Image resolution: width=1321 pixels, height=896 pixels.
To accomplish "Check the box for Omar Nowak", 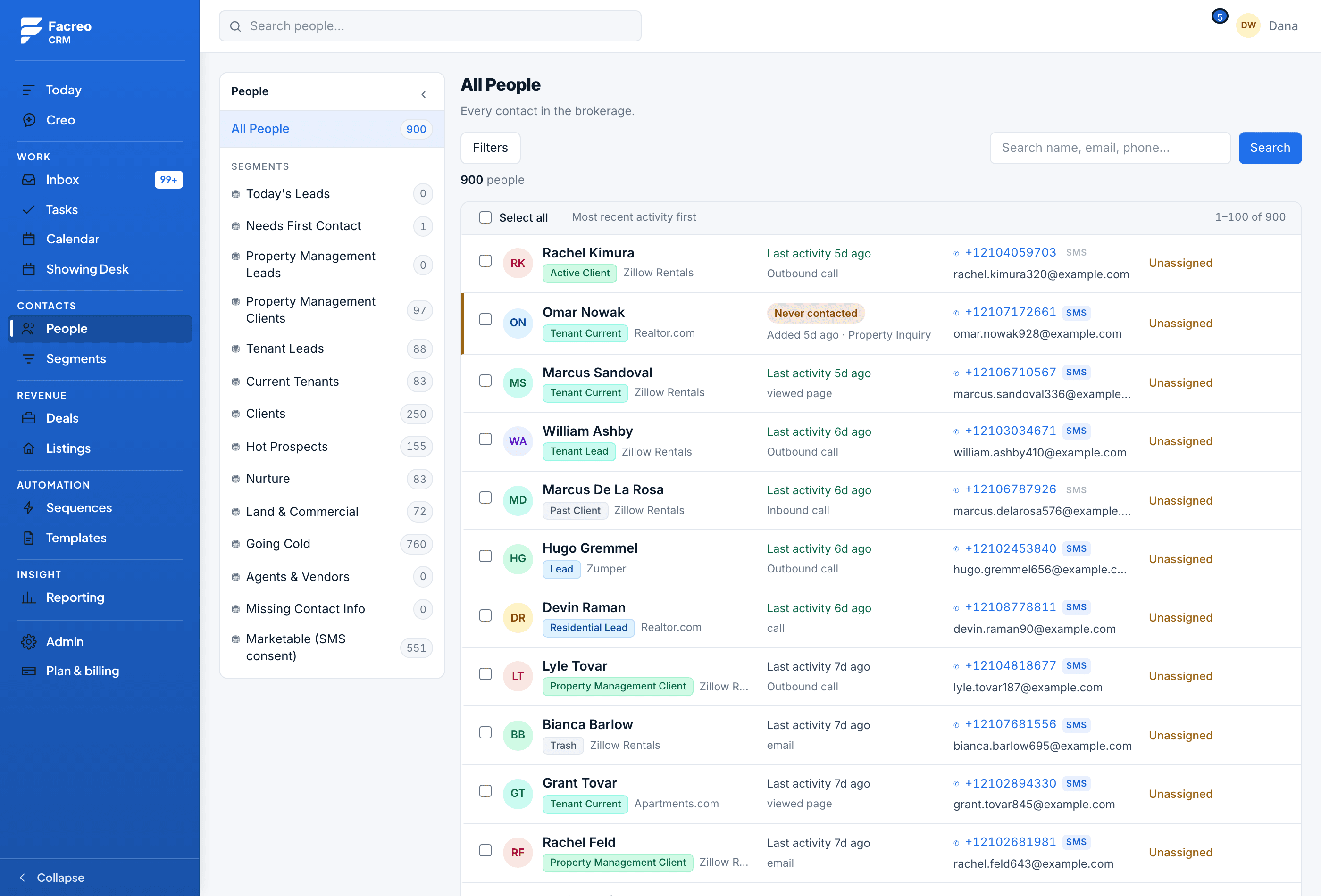I will pos(485,319).
